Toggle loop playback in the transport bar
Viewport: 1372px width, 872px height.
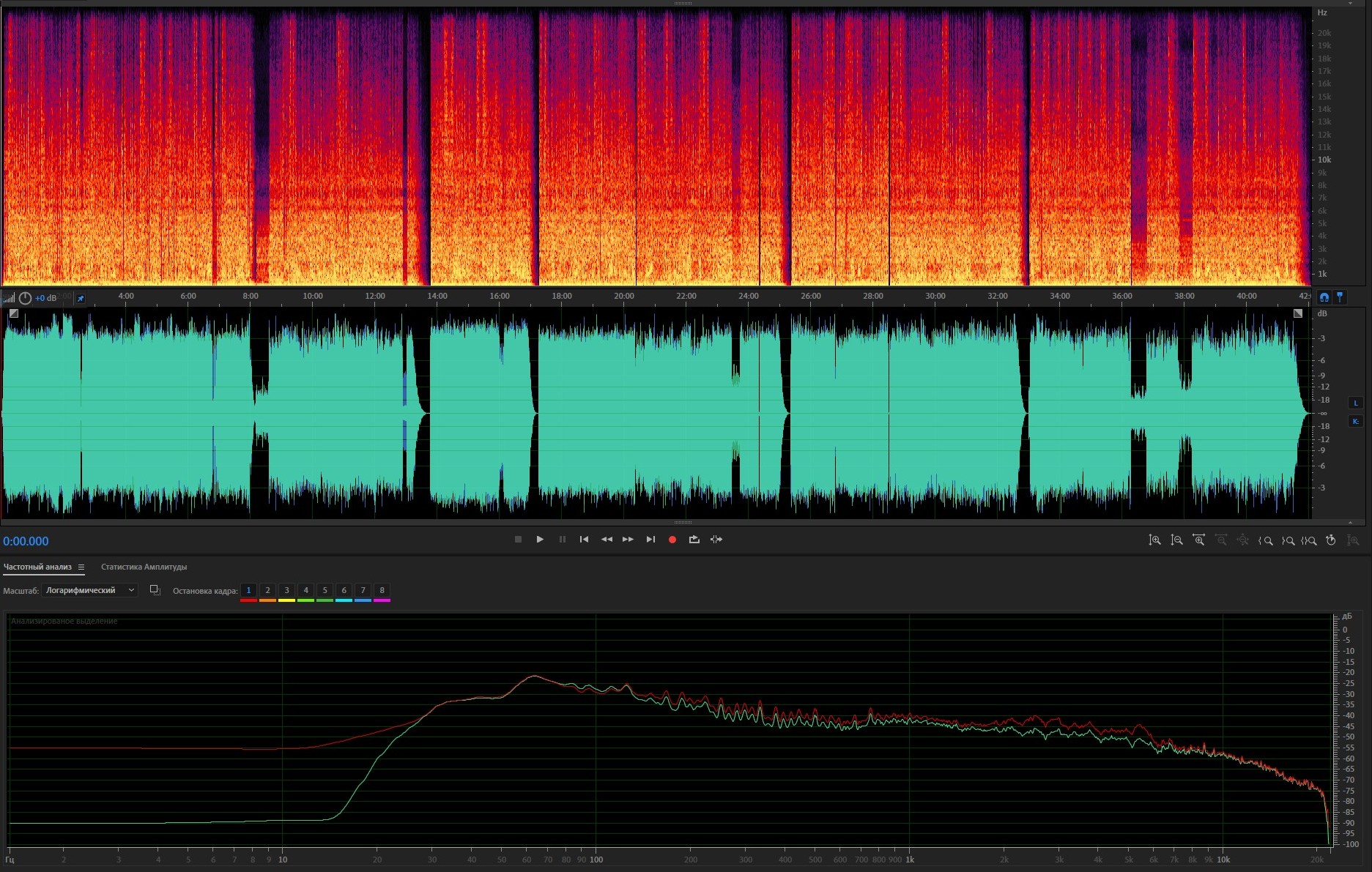tap(694, 540)
